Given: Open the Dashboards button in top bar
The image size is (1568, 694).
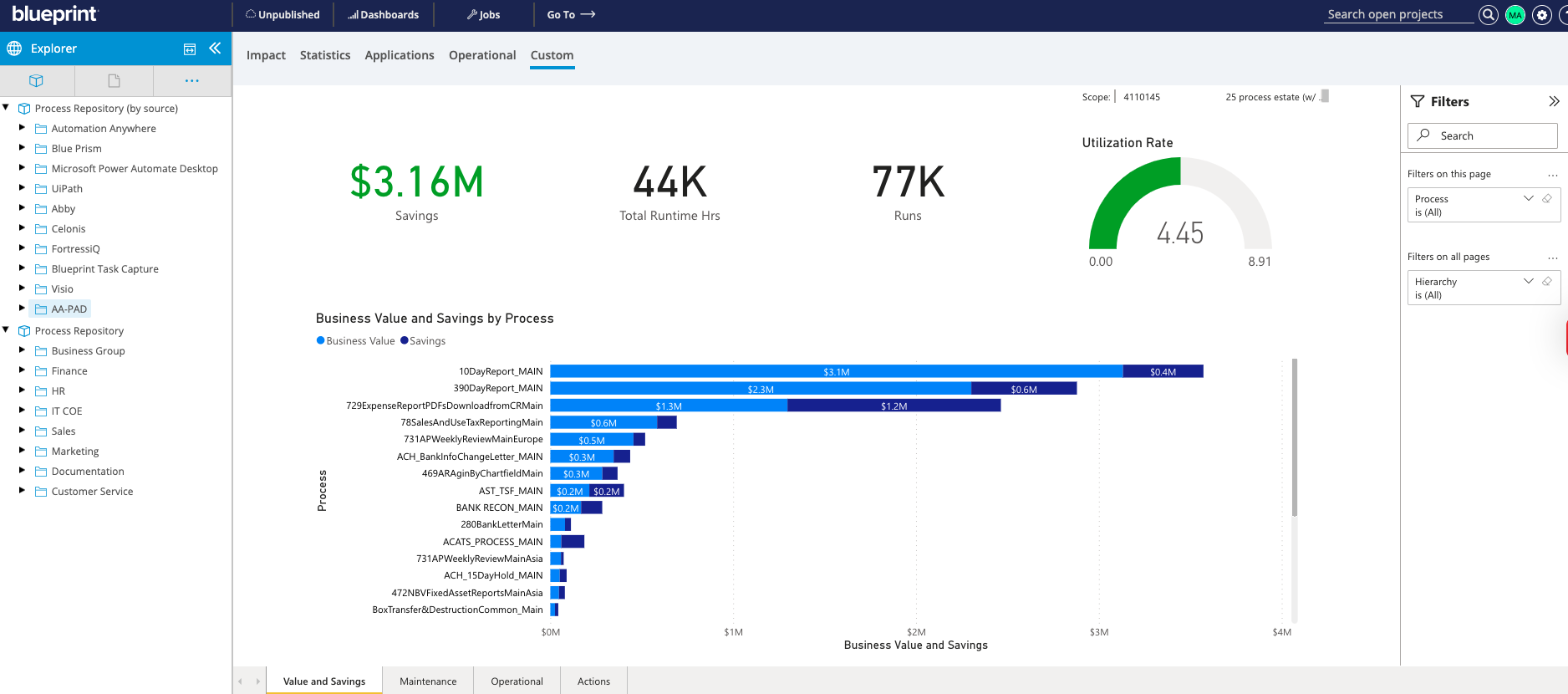Looking at the screenshot, I should tap(384, 15).
